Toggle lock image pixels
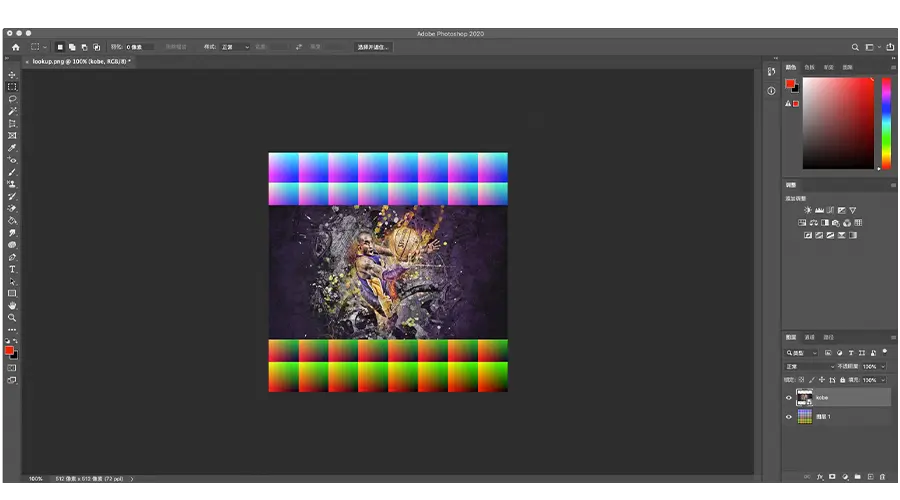Image resolution: width=900 pixels, height=500 pixels. coord(812,379)
